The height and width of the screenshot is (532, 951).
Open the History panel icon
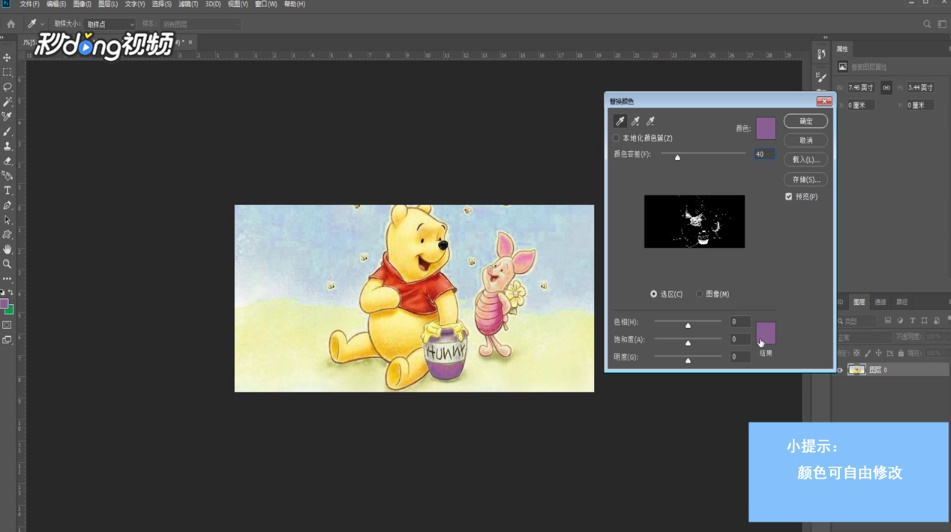(x=821, y=55)
